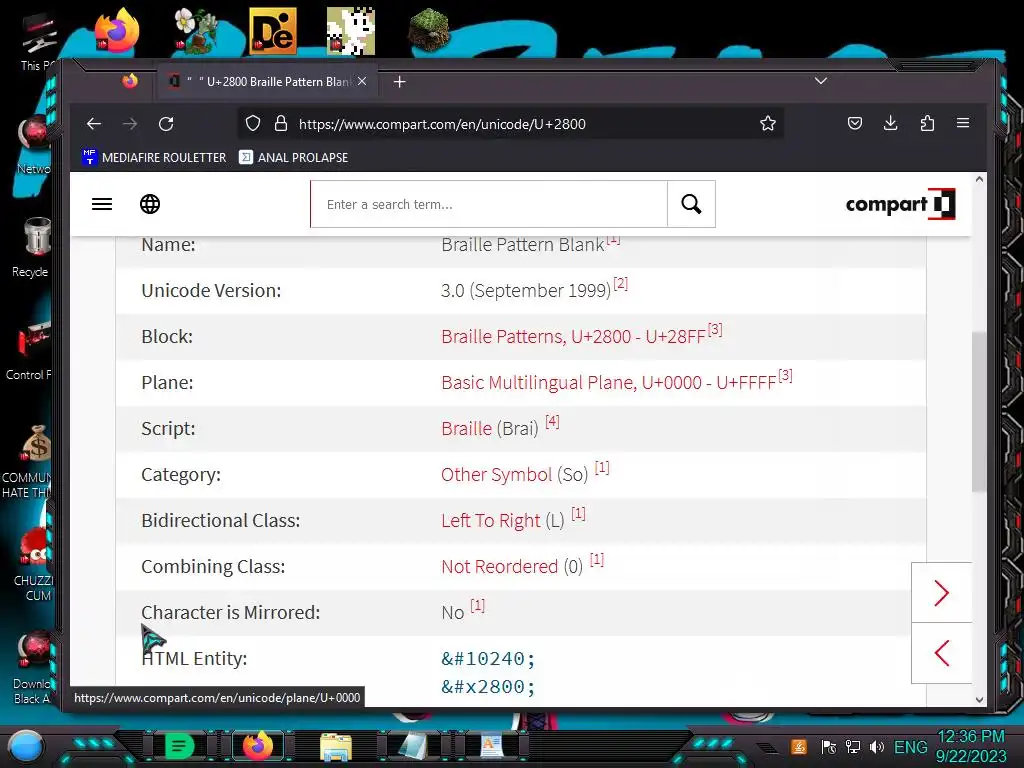Open the Compart site hamburger menu
Viewport: 1024px width, 768px height.
[x=102, y=204]
